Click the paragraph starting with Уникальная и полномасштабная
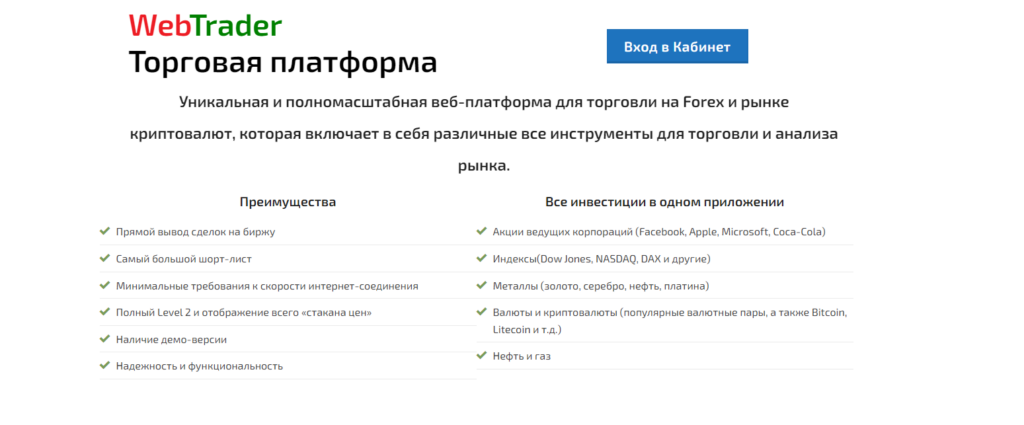Image resolution: width=1024 pixels, height=425 pixels. click(483, 134)
